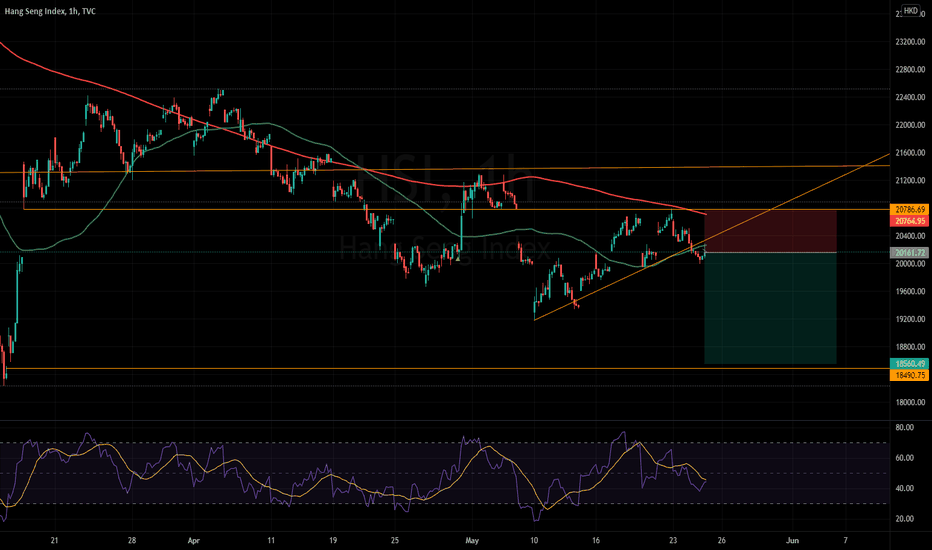Viewport: 932px width, 550px height.
Task: Click the Hang Seng Index, 1h, TVC title
Action: [x=50, y=11]
